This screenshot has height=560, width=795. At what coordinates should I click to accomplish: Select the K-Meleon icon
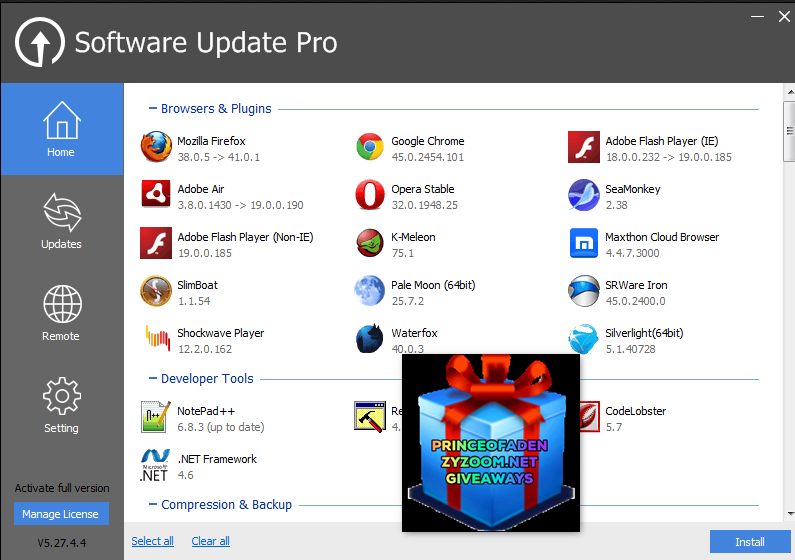(x=370, y=243)
